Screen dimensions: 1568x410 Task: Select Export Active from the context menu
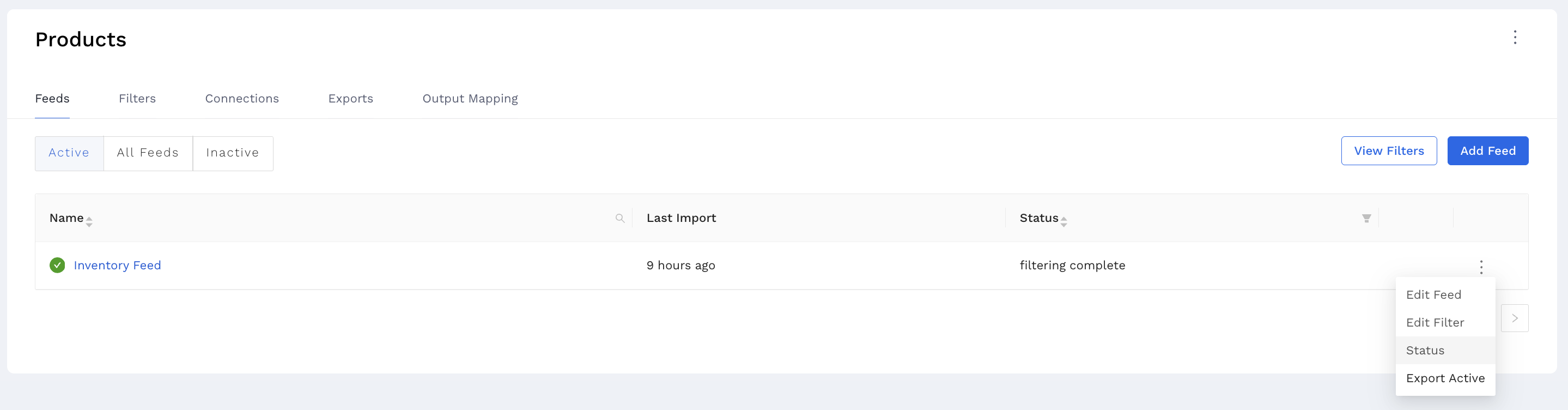(x=1445, y=378)
